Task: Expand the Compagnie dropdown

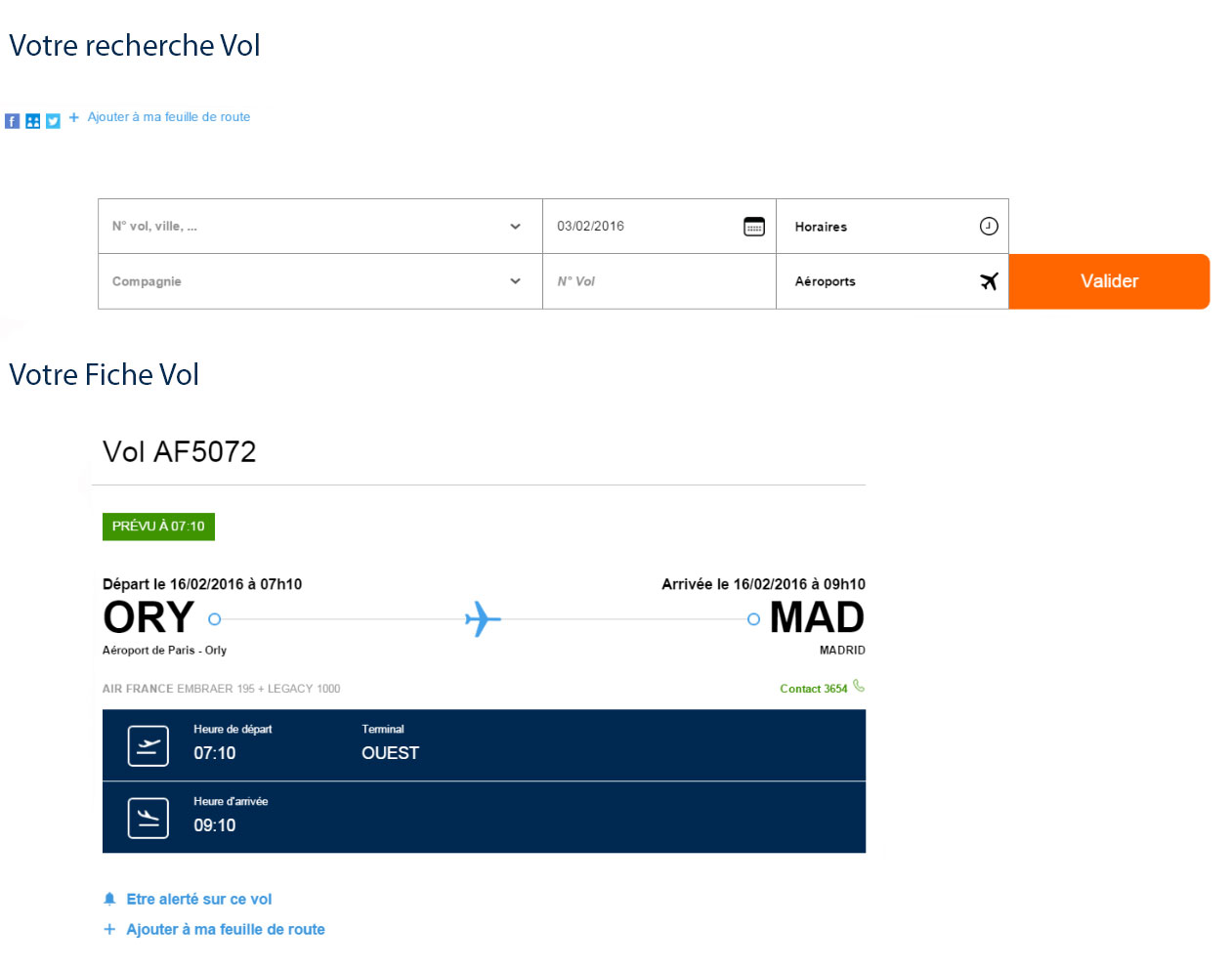Action: pyautogui.click(x=320, y=281)
